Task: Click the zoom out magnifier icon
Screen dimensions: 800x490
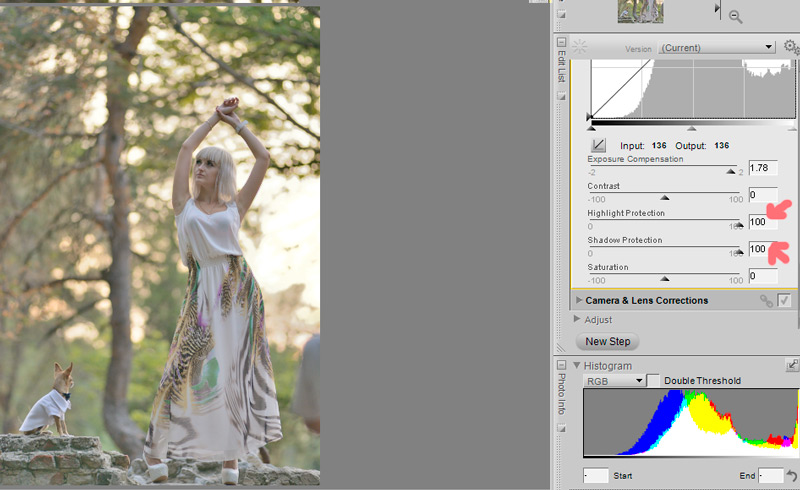Action: click(735, 17)
